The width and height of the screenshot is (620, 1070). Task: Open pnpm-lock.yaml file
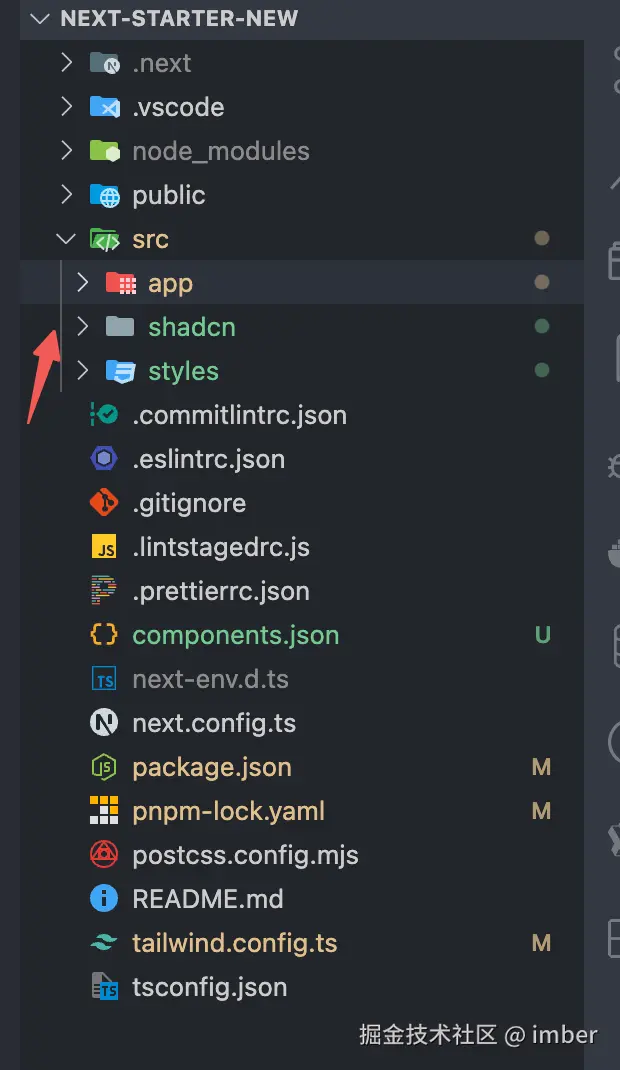[228, 811]
